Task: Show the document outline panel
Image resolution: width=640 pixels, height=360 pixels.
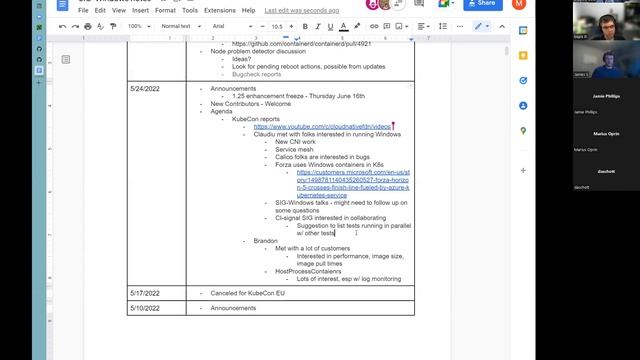Action: tap(66, 60)
